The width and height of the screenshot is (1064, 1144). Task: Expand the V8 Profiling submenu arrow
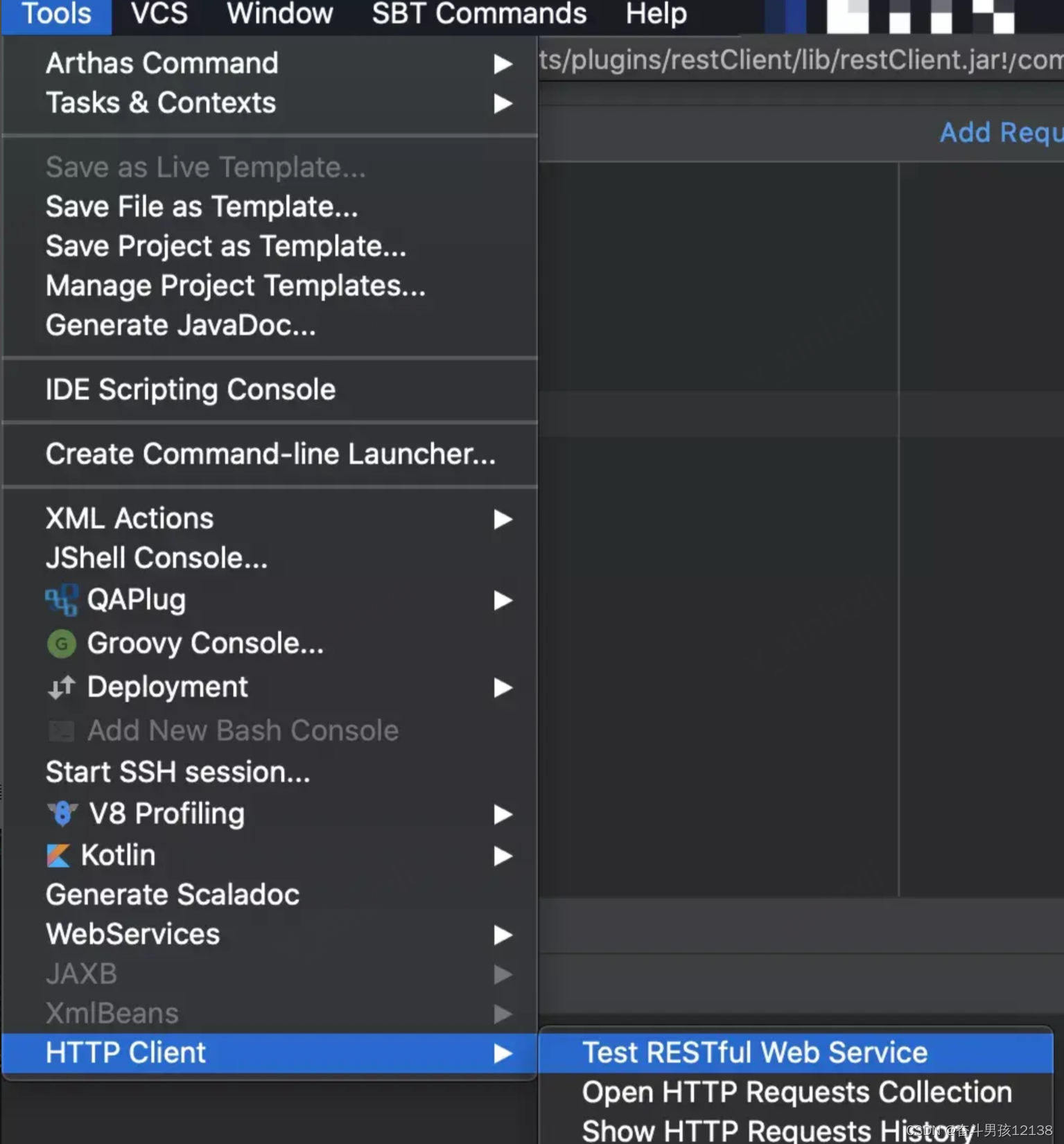click(503, 814)
